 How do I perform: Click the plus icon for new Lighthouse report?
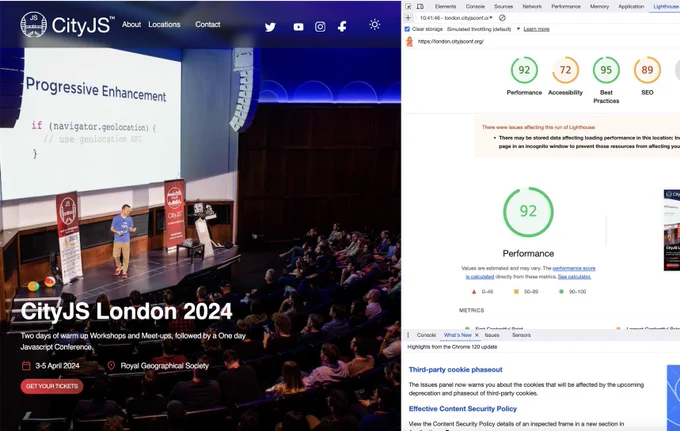click(x=408, y=18)
